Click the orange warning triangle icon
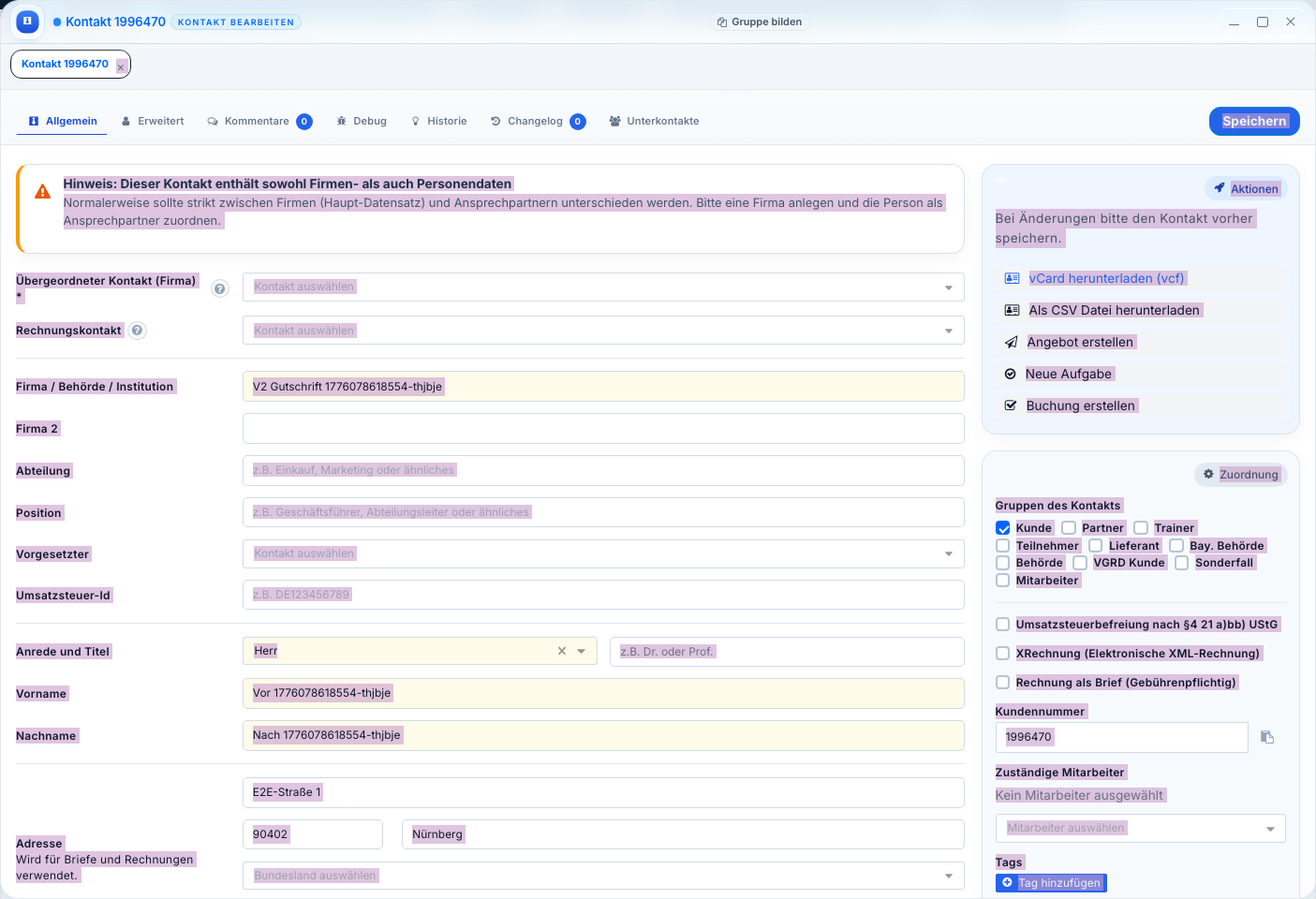The image size is (1316, 899). click(x=42, y=192)
